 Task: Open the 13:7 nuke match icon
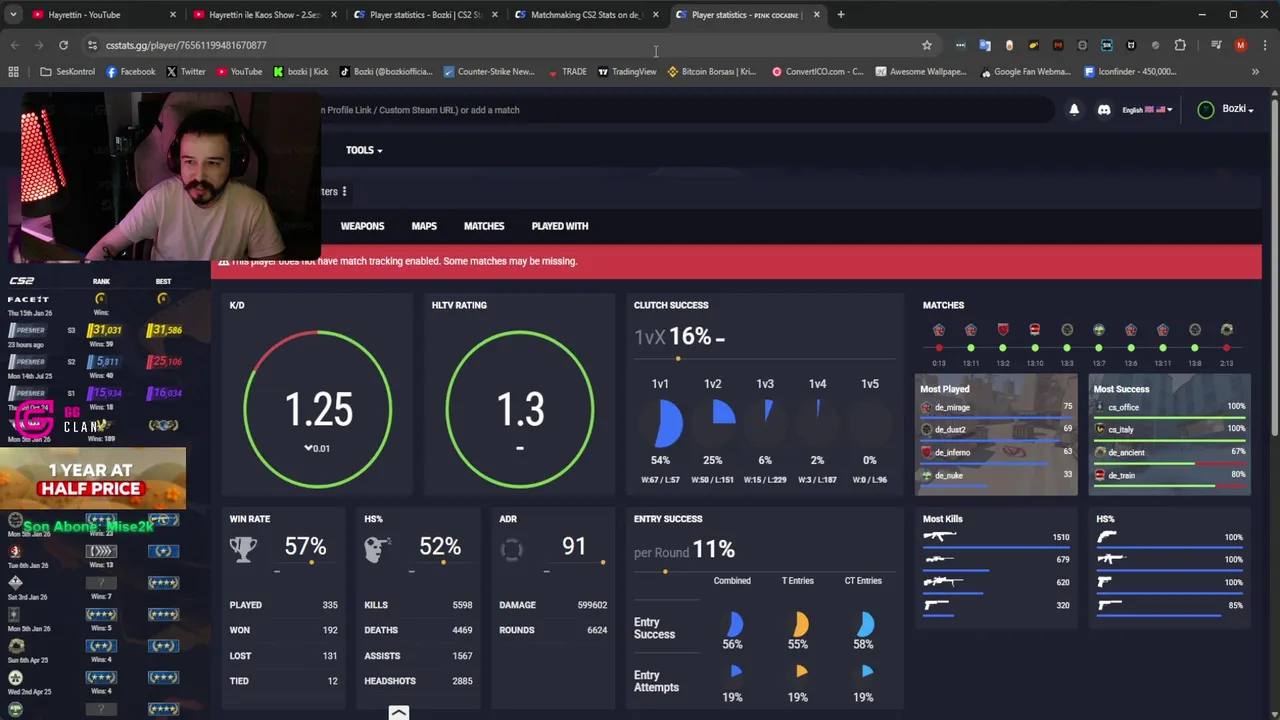pos(1099,330)
